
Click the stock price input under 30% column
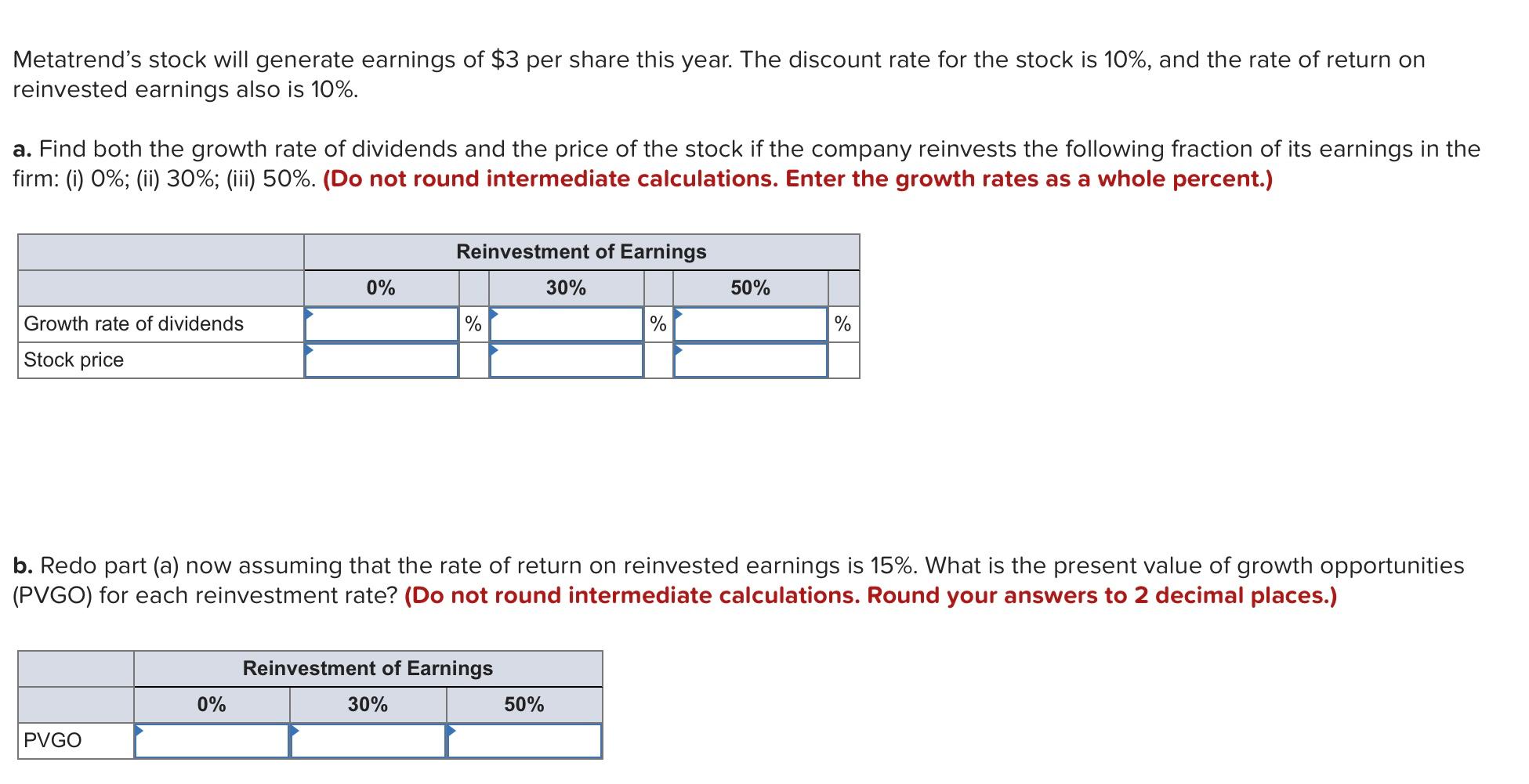[x=566, y=360]
